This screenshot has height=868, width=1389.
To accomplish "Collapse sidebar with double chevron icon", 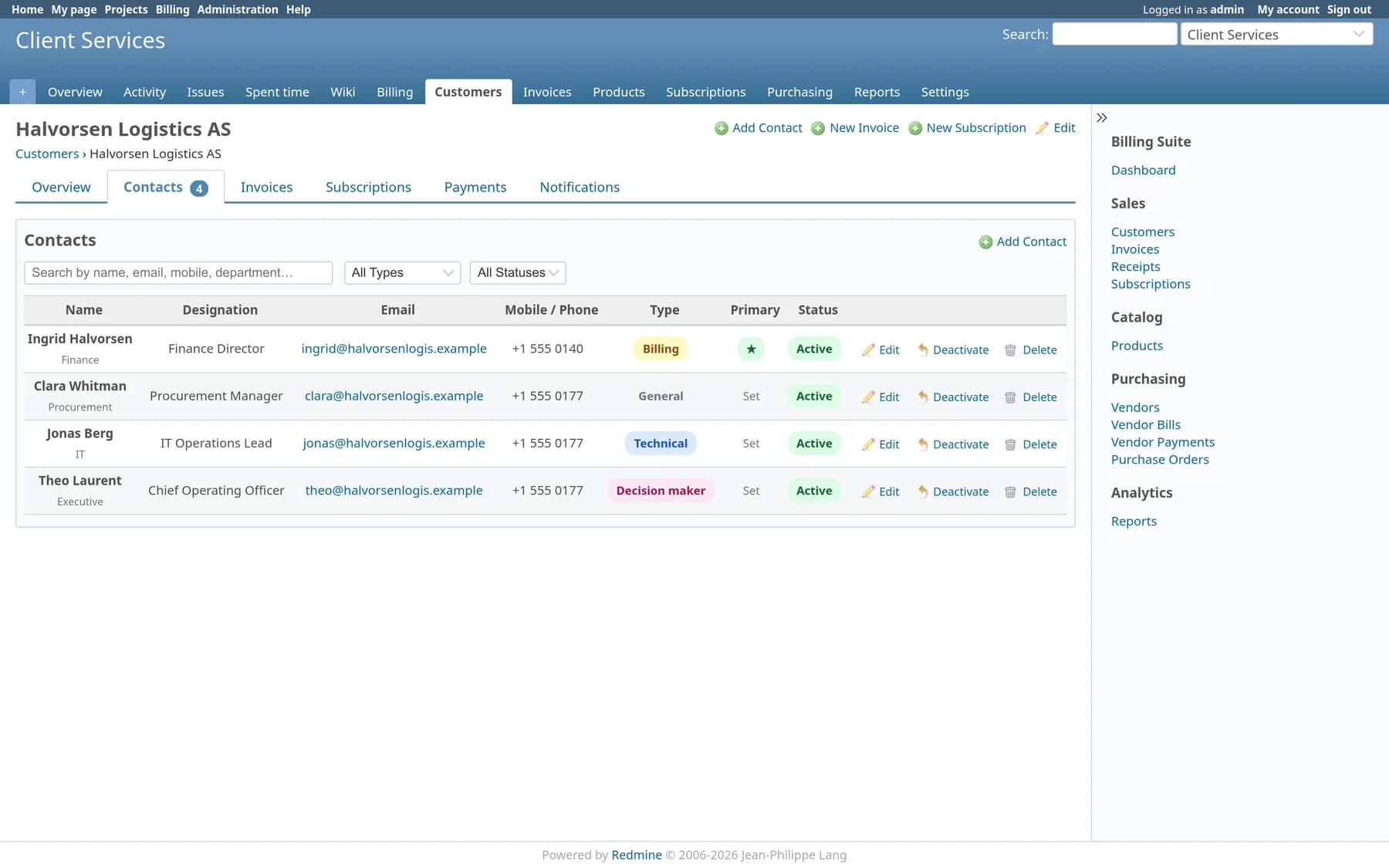I will pyautogui.click(x=1102, y=118).
